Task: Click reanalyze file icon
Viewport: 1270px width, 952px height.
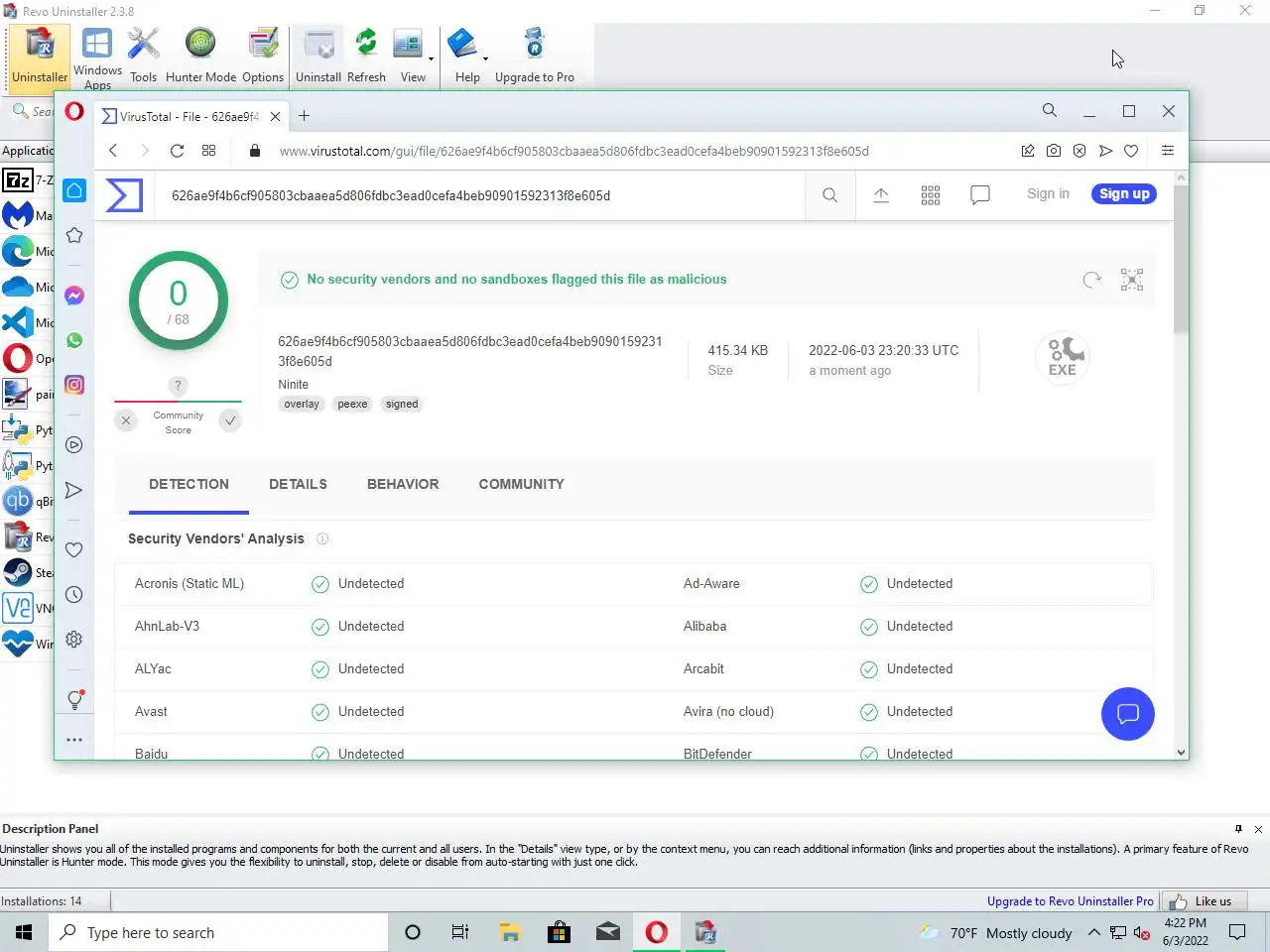Action: click(x=1092, y=280)
